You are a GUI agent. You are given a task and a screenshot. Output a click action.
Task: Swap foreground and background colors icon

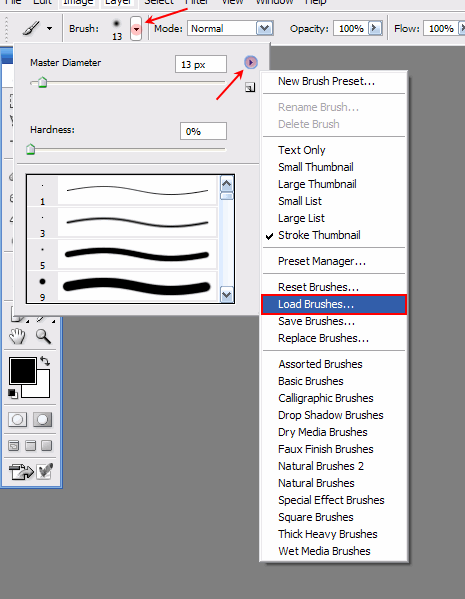coord(45,361)
